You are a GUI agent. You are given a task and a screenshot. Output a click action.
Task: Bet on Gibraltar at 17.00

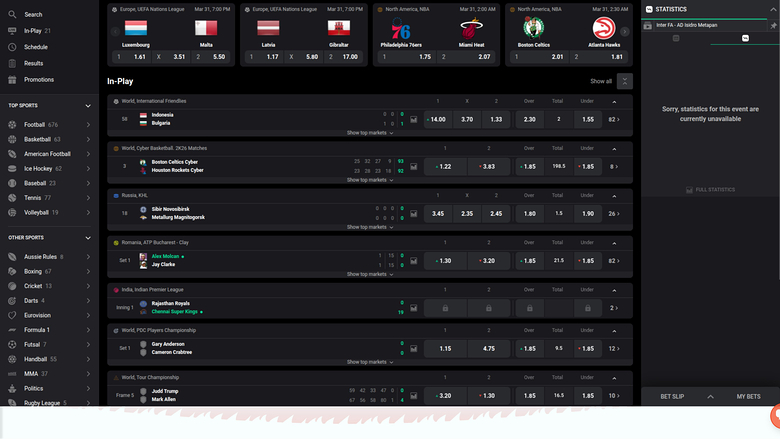[x=344, y=57]
